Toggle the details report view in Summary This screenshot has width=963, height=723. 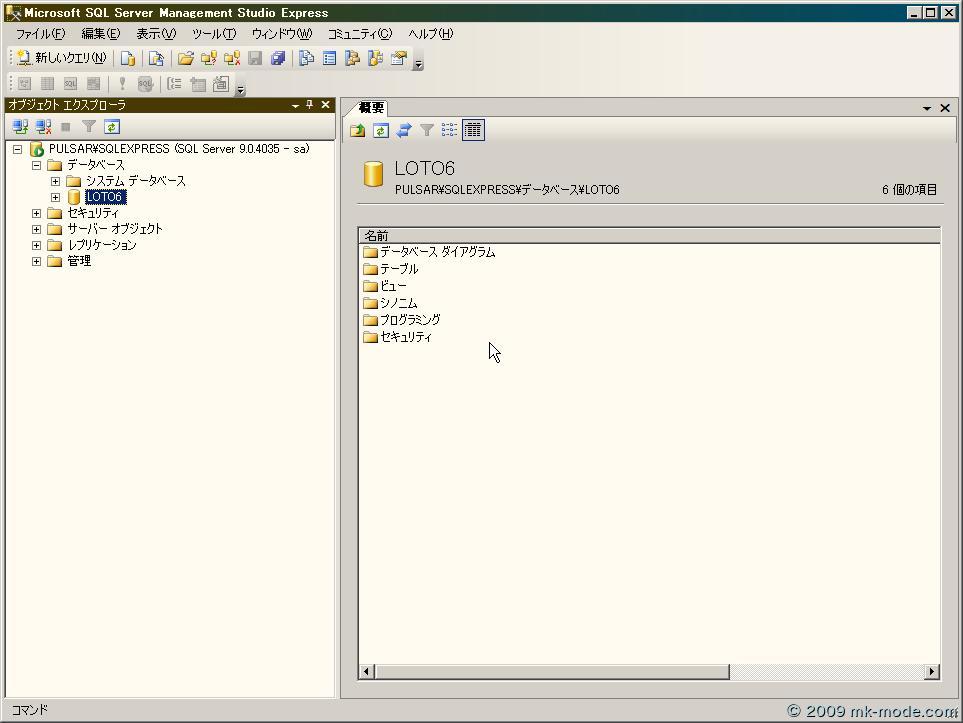[473, 130]
